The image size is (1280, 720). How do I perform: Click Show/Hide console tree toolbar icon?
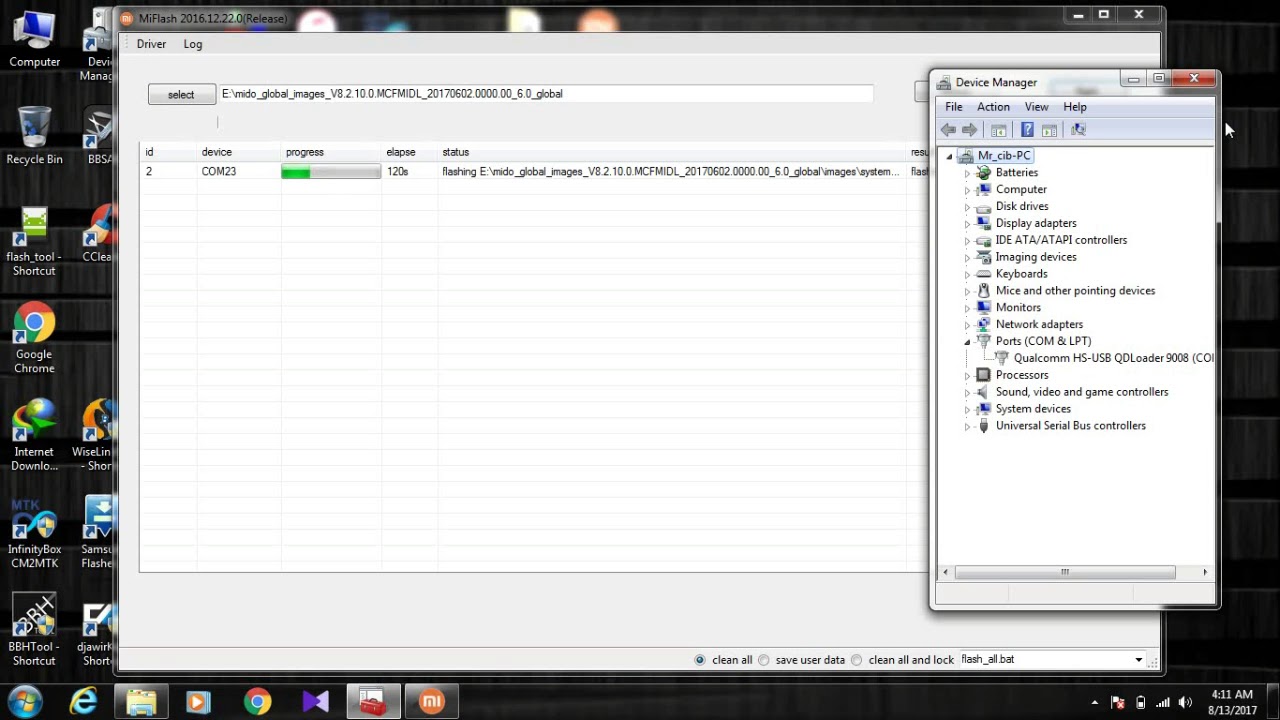pyautogui.click(x=998, y=130)
